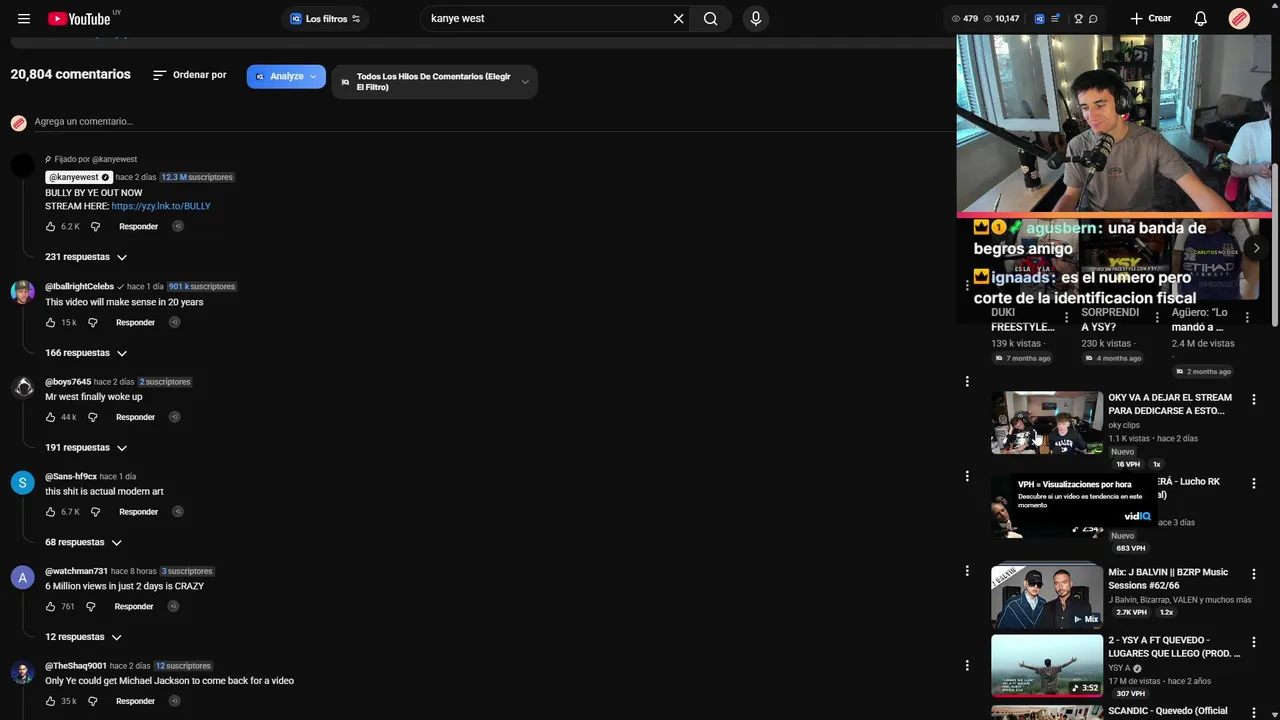The image size is (1280, 720).
Task: Open the vidIQ blue IQ icon in header
Action: click(x=1040, y=18)
